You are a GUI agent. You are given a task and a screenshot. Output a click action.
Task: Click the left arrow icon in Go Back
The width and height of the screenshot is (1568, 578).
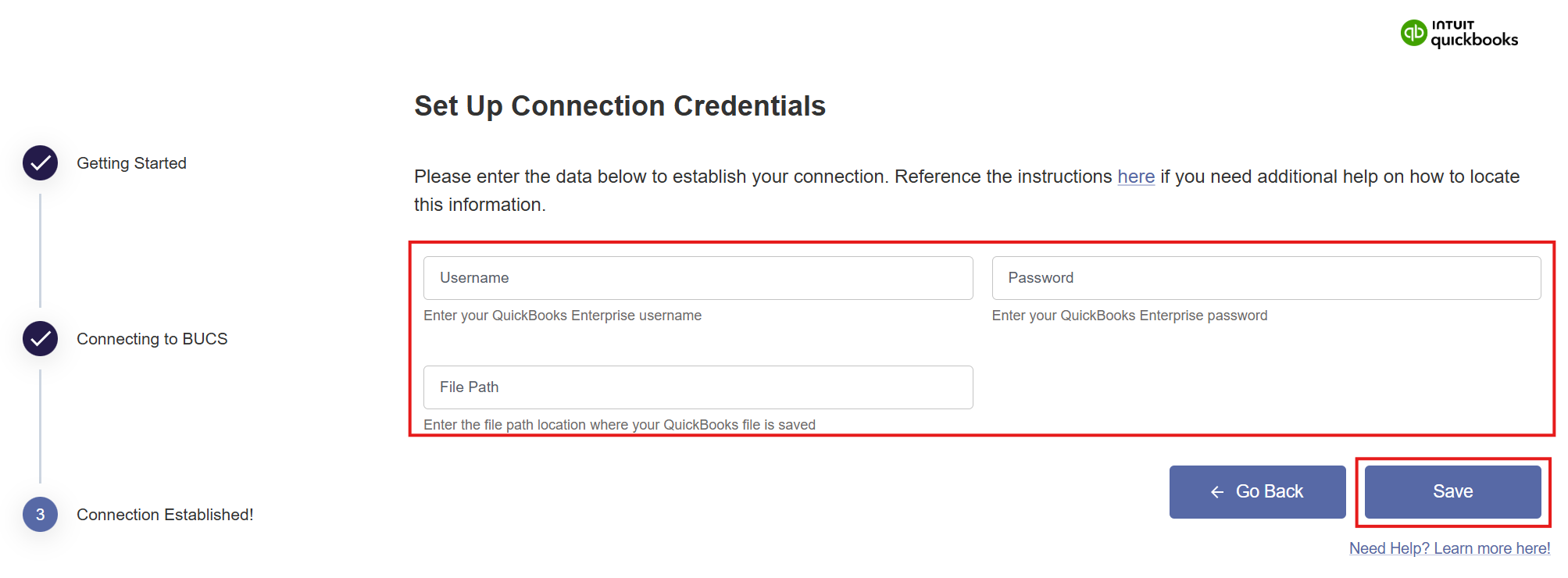(x=1217, y=492)
